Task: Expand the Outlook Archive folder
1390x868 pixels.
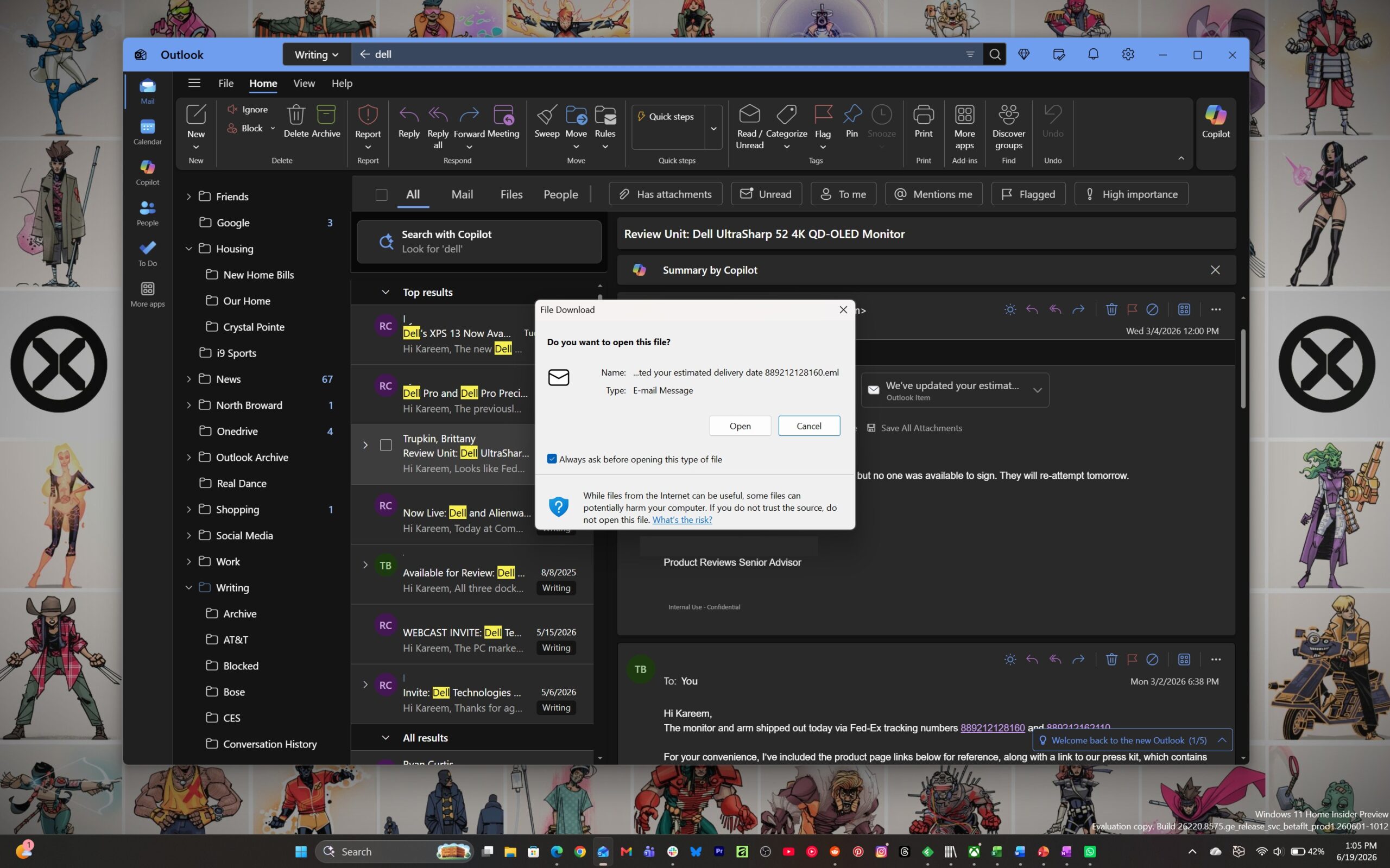Action: (x=188, y=457)
